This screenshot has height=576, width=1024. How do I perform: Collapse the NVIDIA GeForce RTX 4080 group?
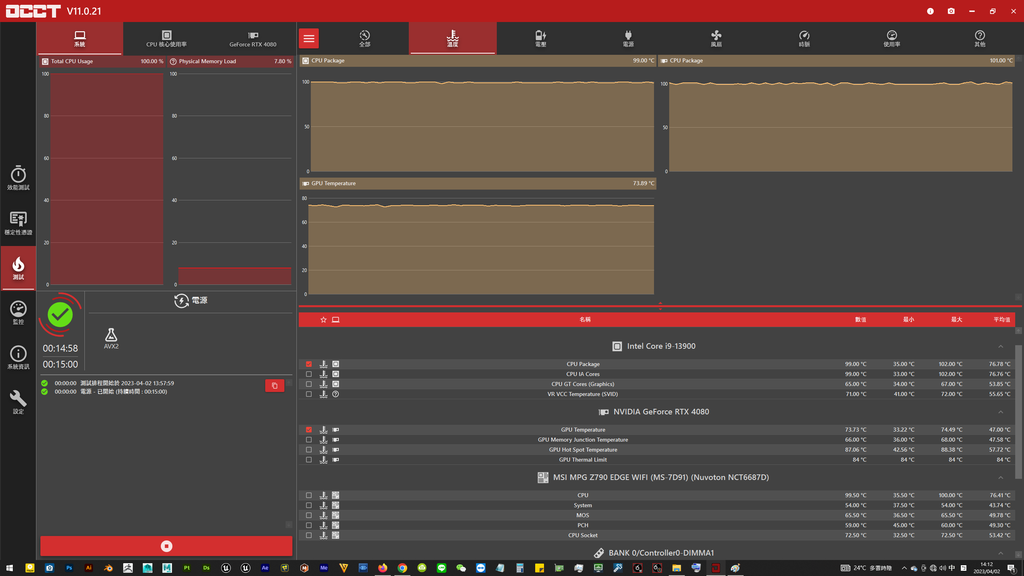coord(1001,412)
